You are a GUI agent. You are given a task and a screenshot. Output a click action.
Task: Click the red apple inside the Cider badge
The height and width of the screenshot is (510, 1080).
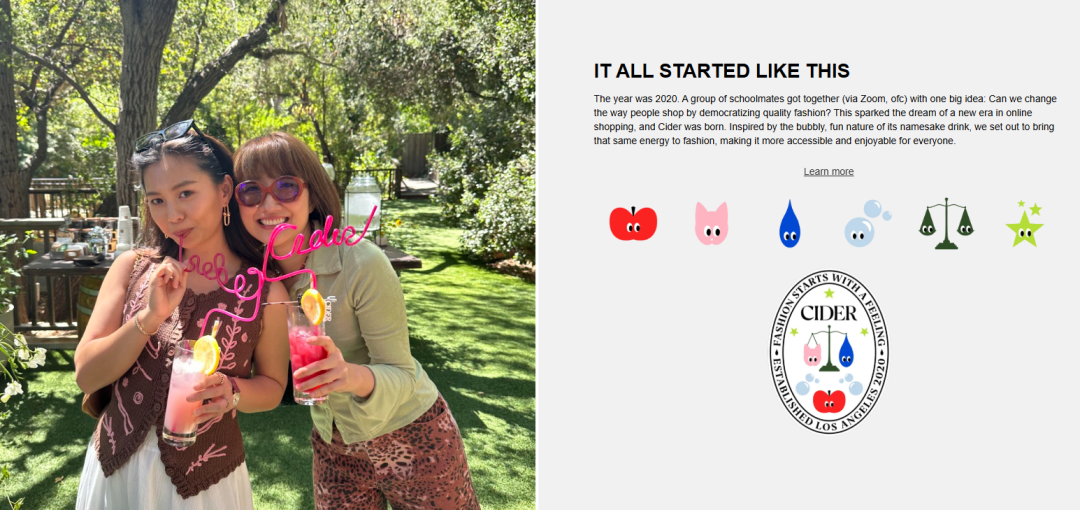click(x=829, y=400)
